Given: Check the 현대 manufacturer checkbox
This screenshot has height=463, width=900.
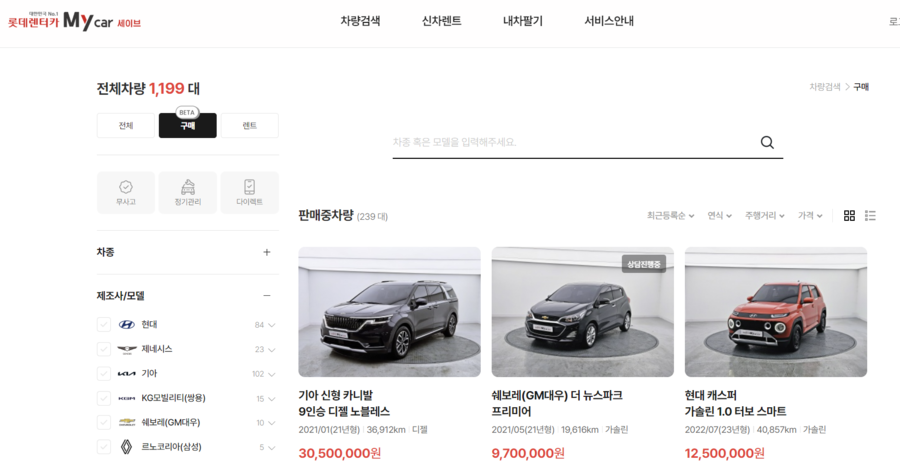Looking at the screenshot, I should pyautogui.click(x=104, y=325).
